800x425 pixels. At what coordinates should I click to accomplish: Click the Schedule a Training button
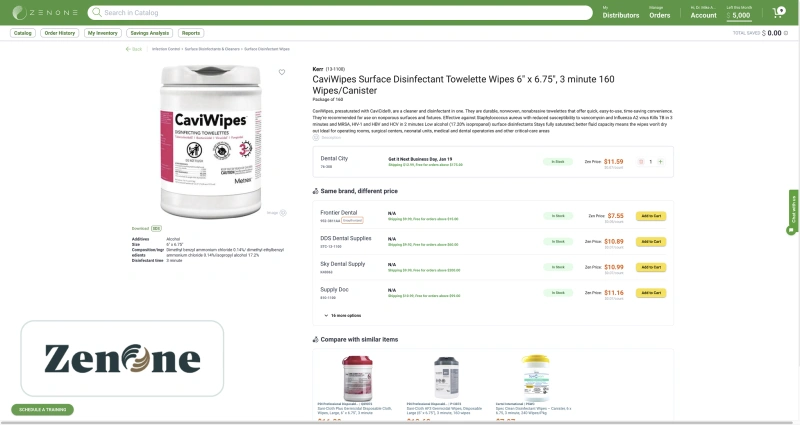click(42, 410)
